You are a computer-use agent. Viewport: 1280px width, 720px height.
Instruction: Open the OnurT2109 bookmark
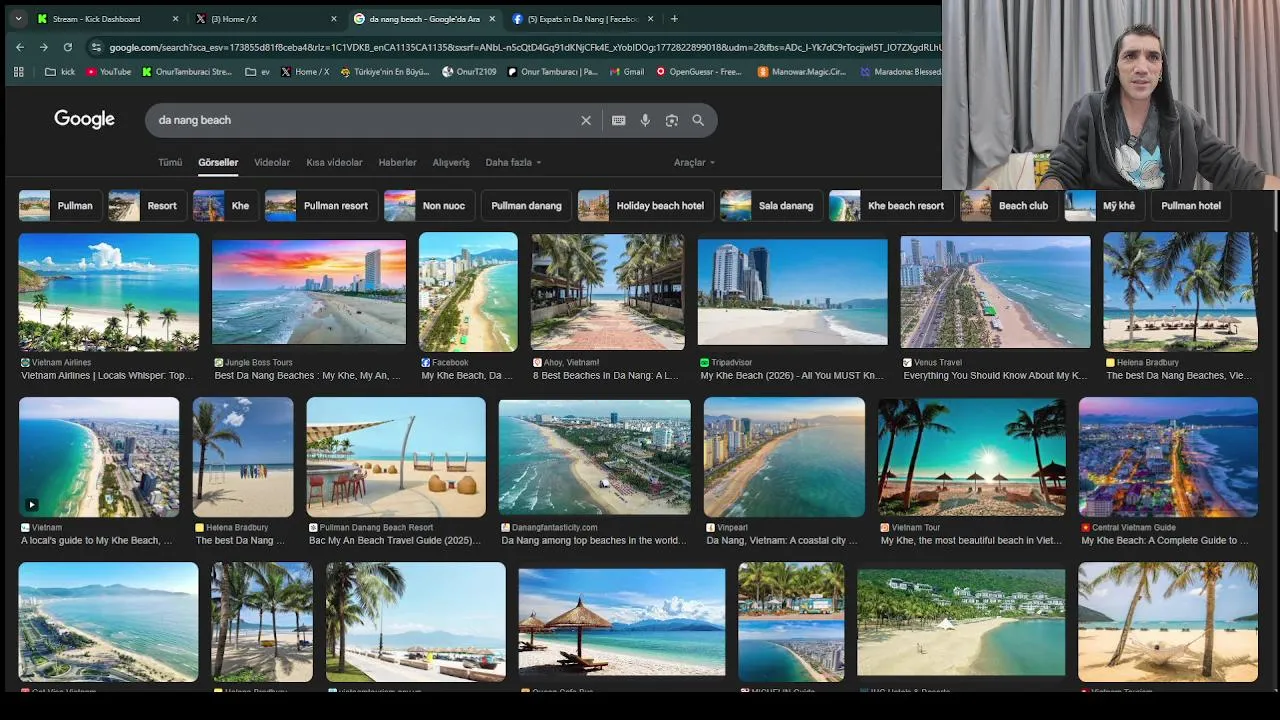point(469,72)
